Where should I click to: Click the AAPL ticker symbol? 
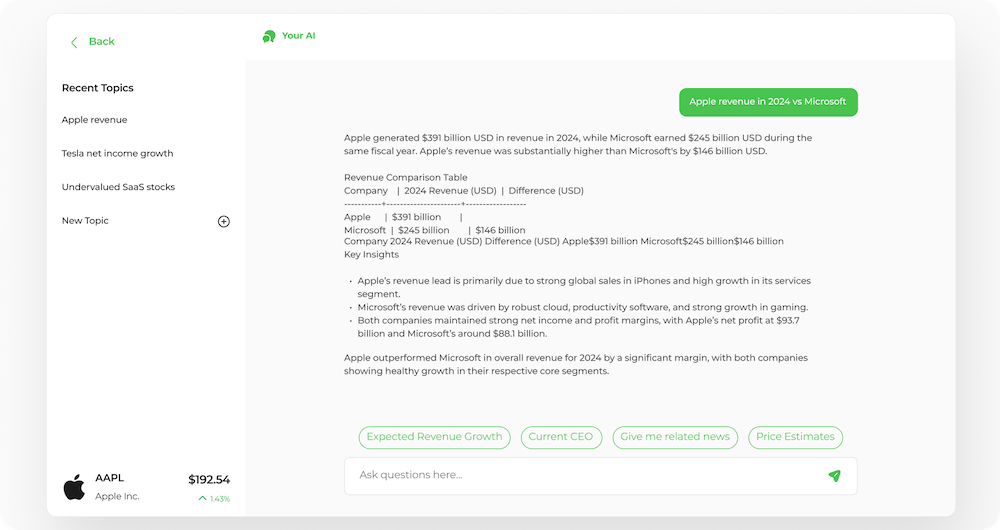(x=109, y=478)
